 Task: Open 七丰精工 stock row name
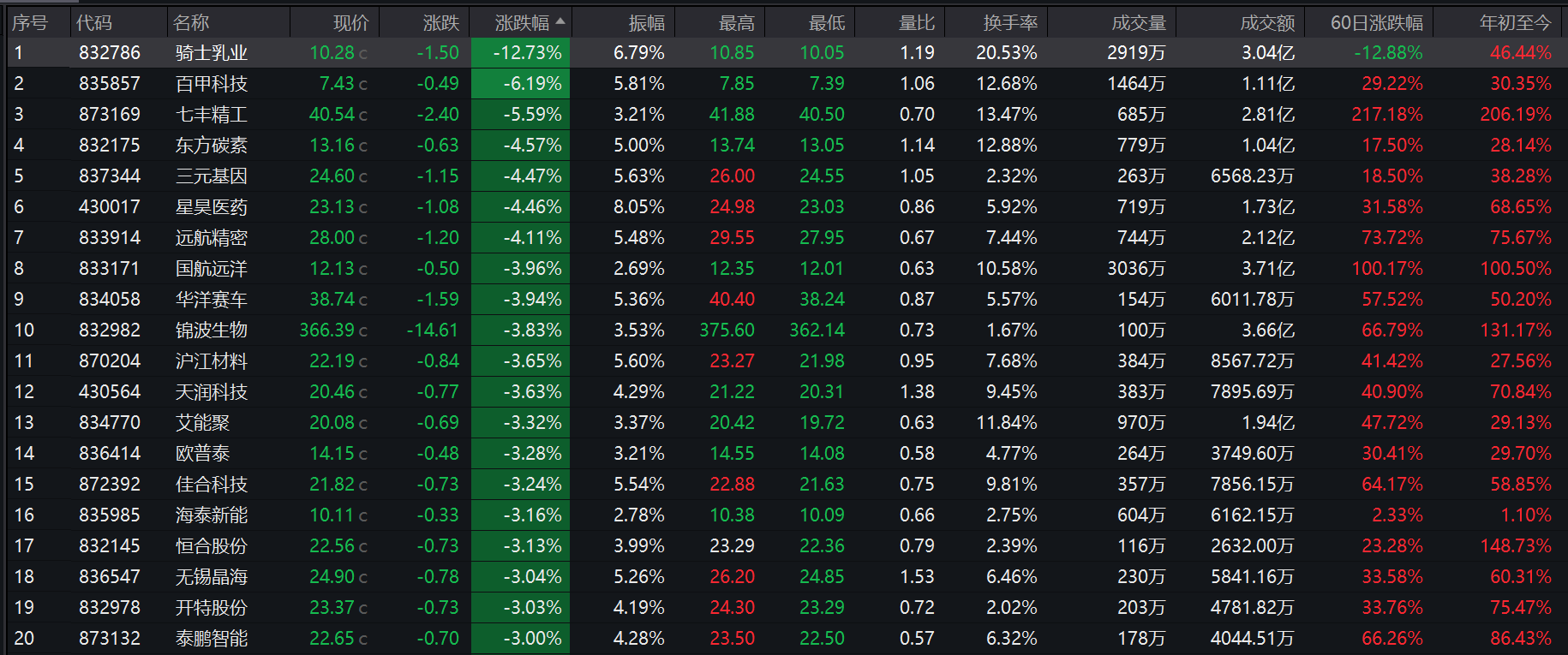212,115
